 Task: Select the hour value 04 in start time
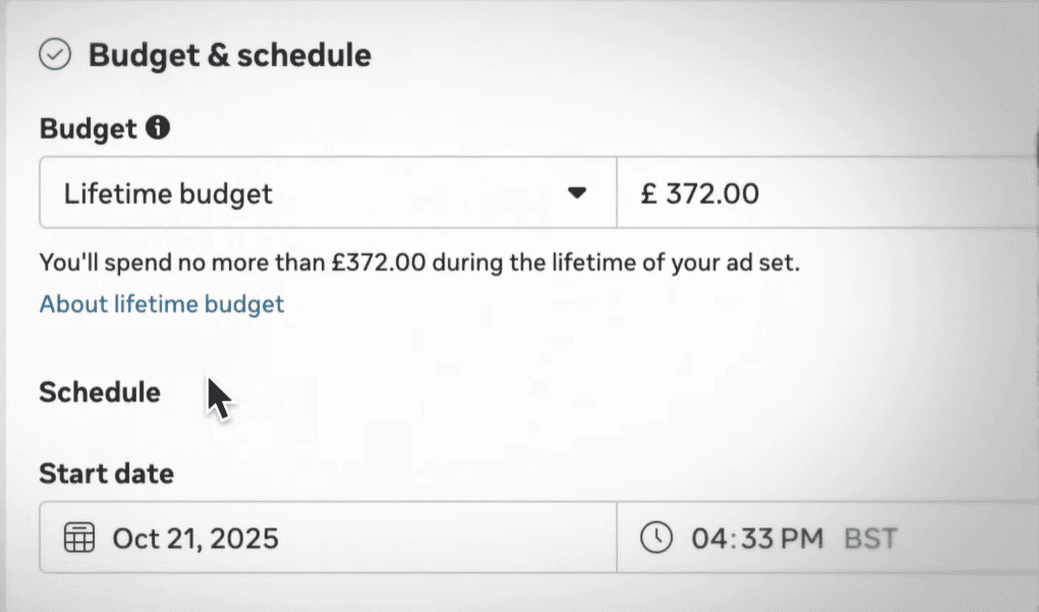707,539
